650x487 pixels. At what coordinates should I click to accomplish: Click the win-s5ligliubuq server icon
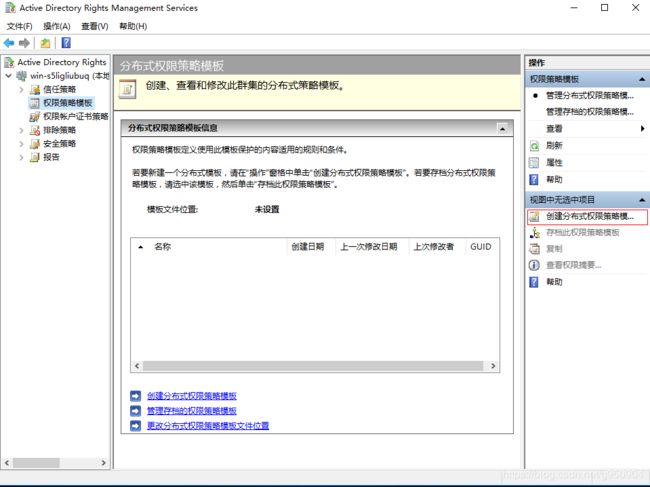(21, 76)
